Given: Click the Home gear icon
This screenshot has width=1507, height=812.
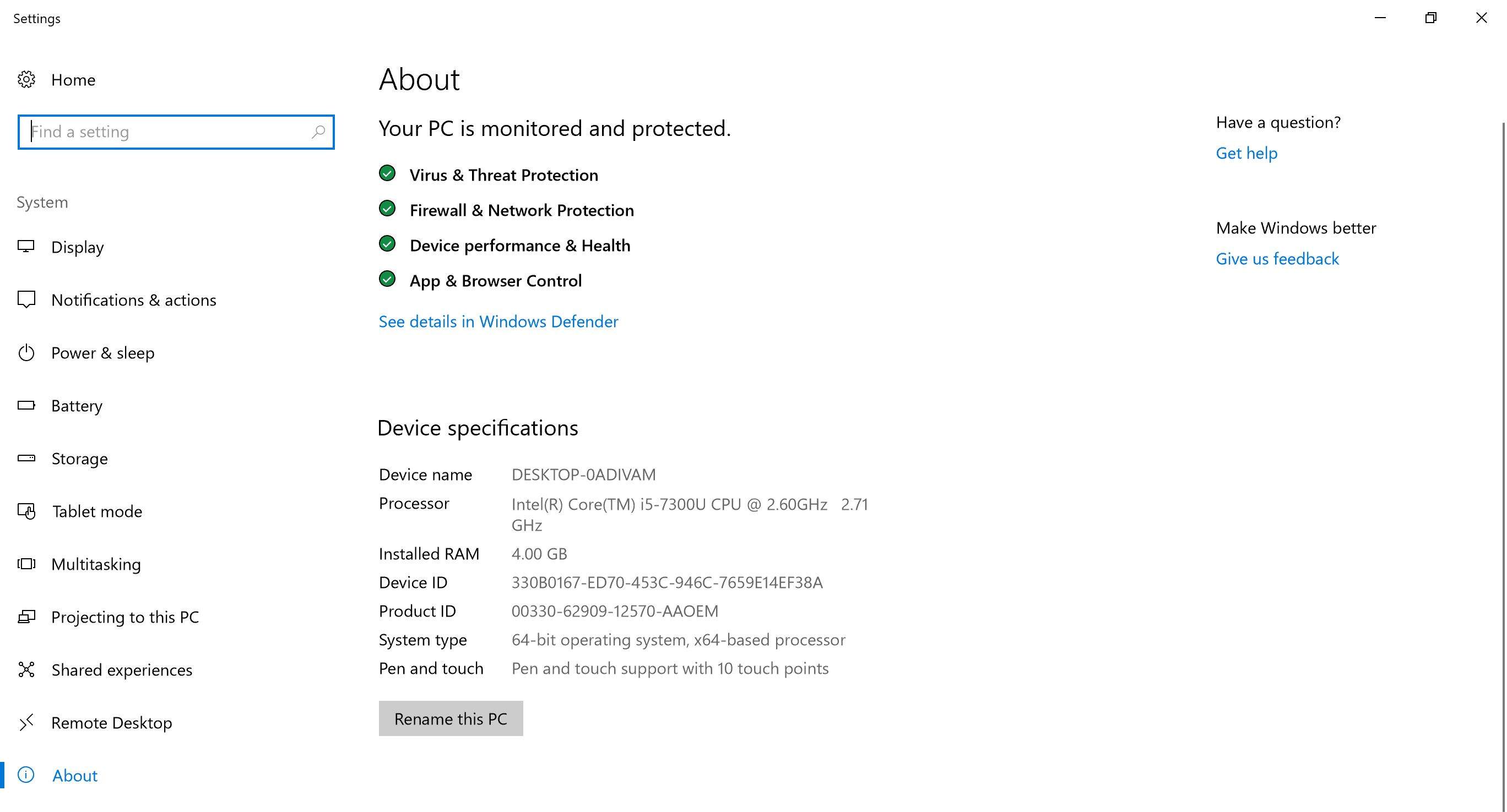Looking at the screenshot, I should [x=26, y=79].
